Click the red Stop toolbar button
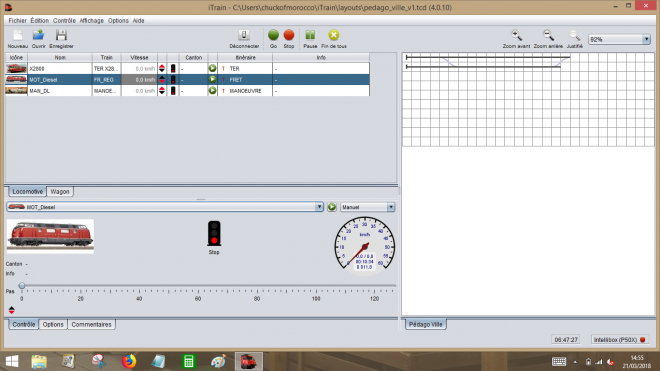The image size is (660, 371). pyautogui.click(x=289, y=35)
